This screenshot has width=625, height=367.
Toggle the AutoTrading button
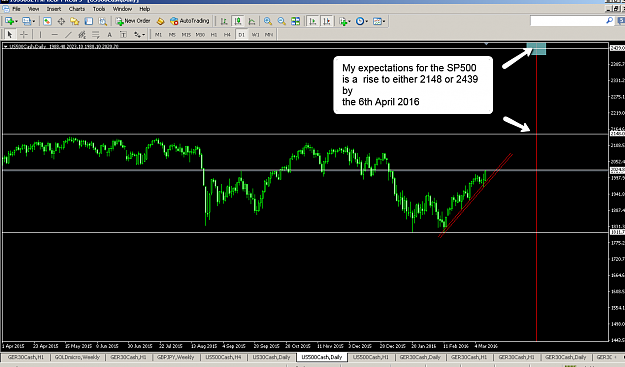coord(189,21)
